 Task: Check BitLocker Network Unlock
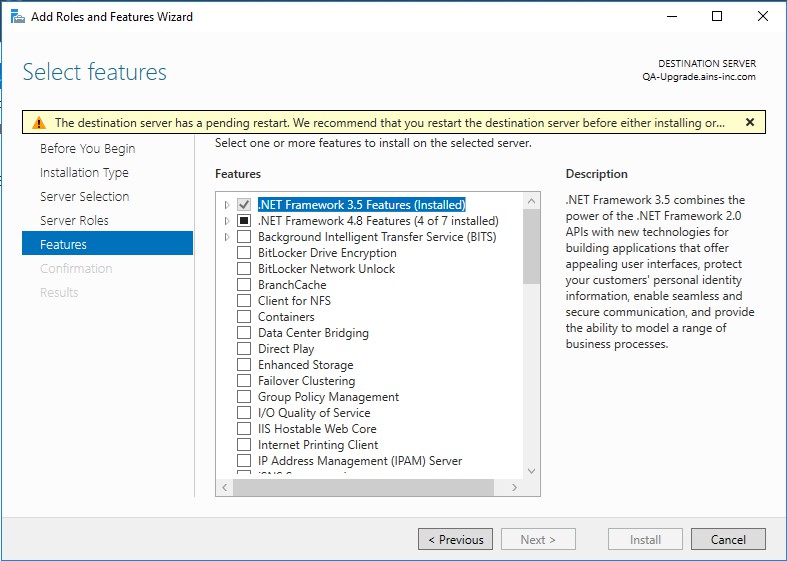click(244, 269)
